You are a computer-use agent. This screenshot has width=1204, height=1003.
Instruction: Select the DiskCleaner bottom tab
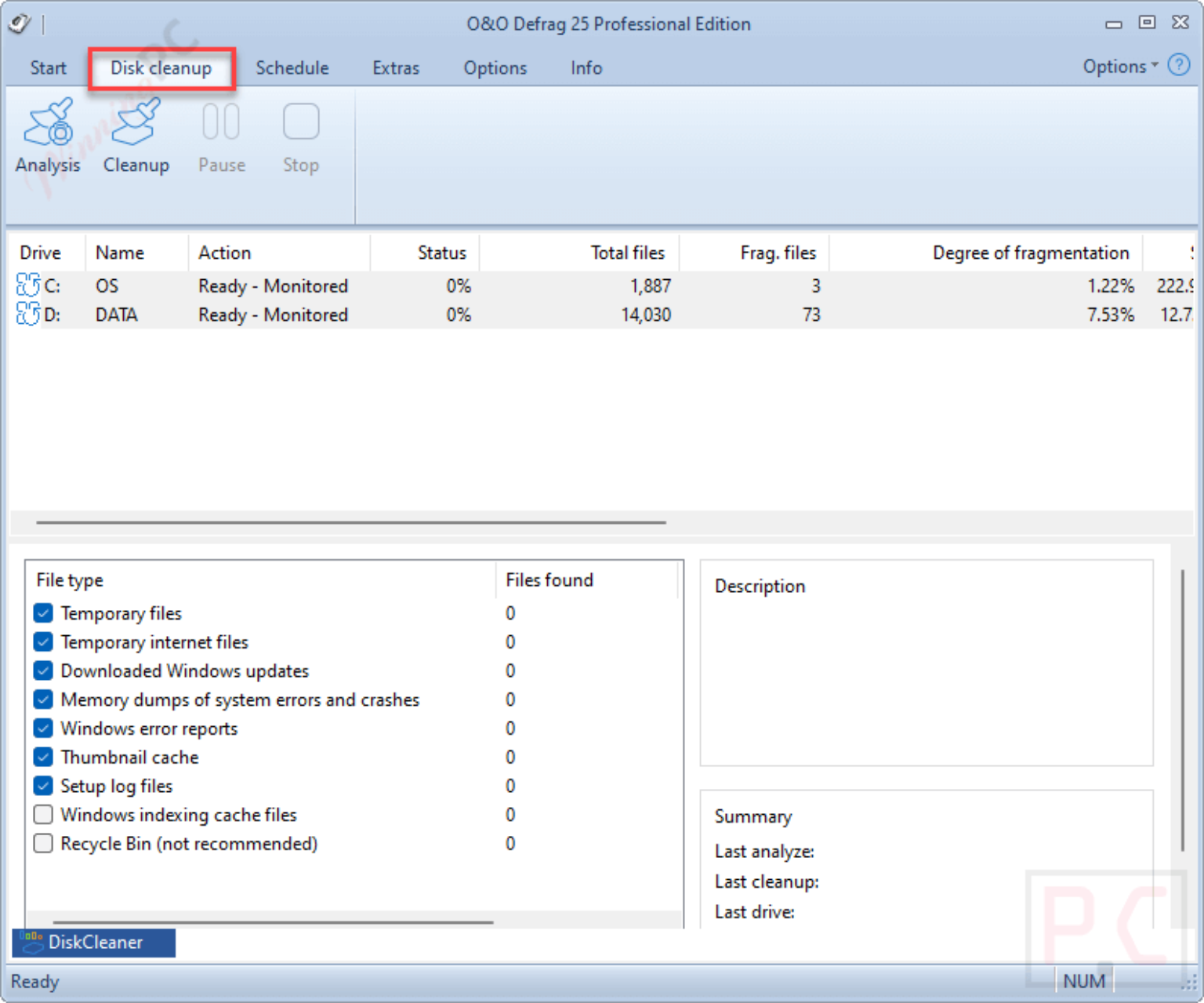[x=94, y=942]
